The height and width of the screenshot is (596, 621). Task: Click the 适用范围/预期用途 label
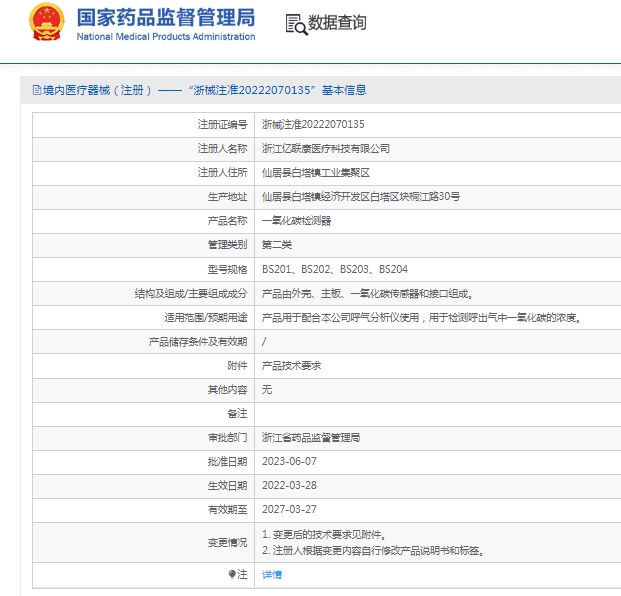pyautogui.click(x=206, y=318)
